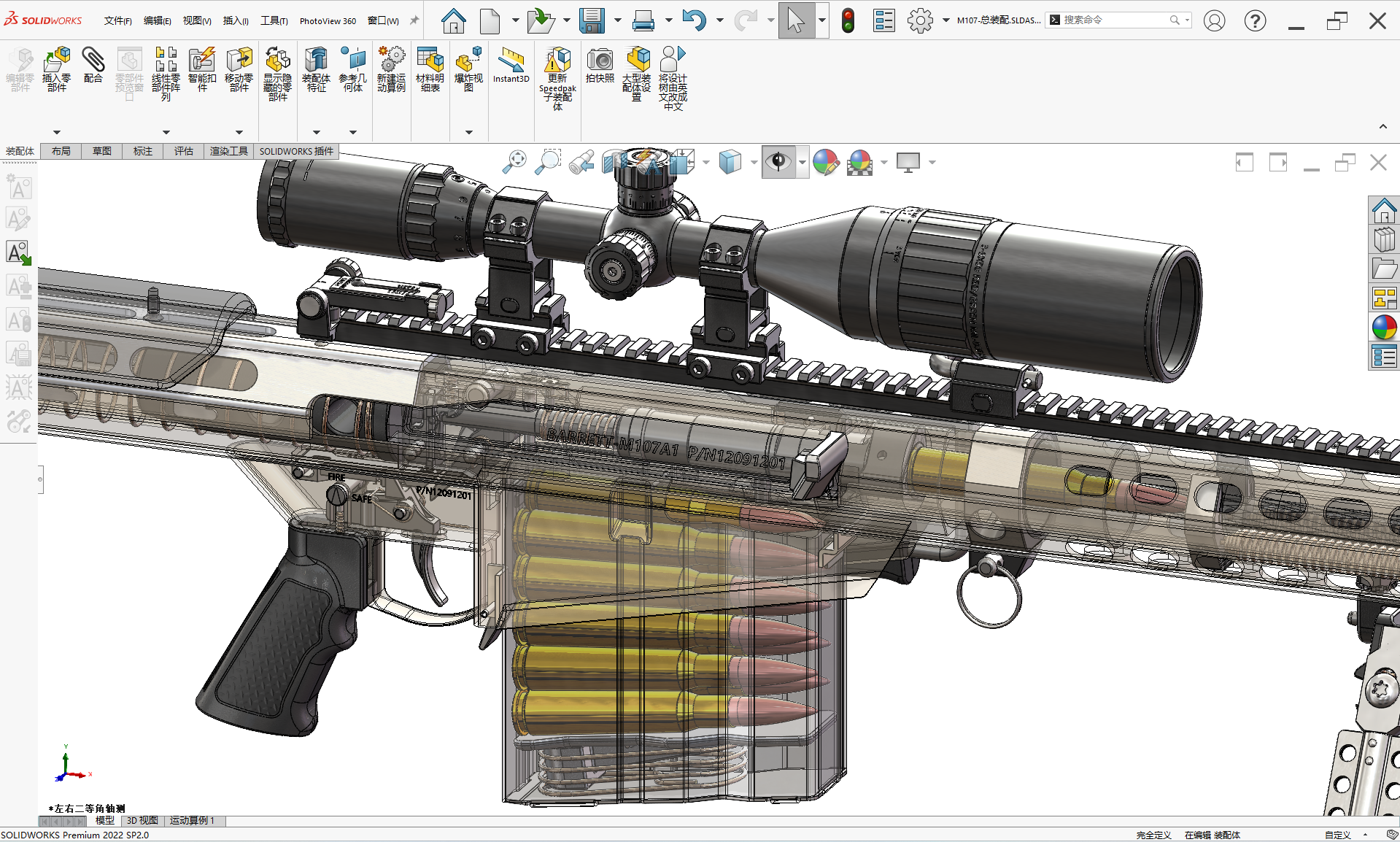Select the 移动零部件 (Move Component) tool
1400x842 pixels.
point(239,70)
